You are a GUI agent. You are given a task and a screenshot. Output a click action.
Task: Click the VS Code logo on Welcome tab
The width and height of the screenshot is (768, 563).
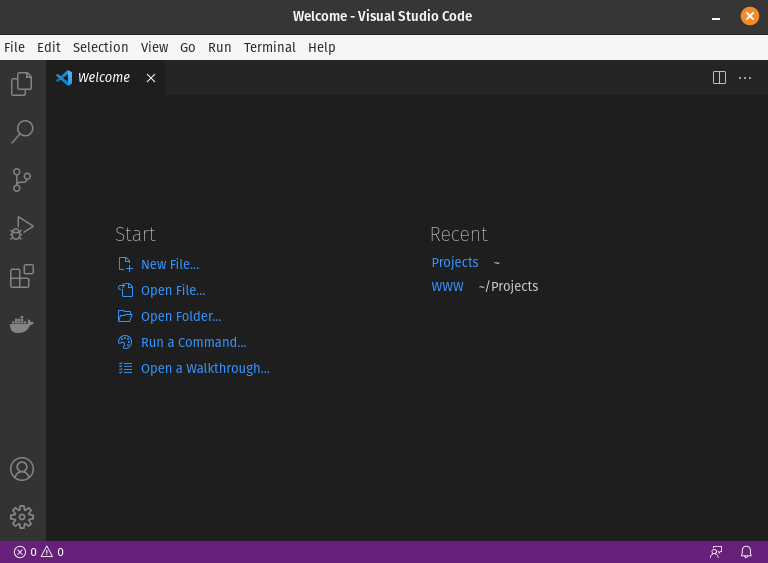coord(64,77)
